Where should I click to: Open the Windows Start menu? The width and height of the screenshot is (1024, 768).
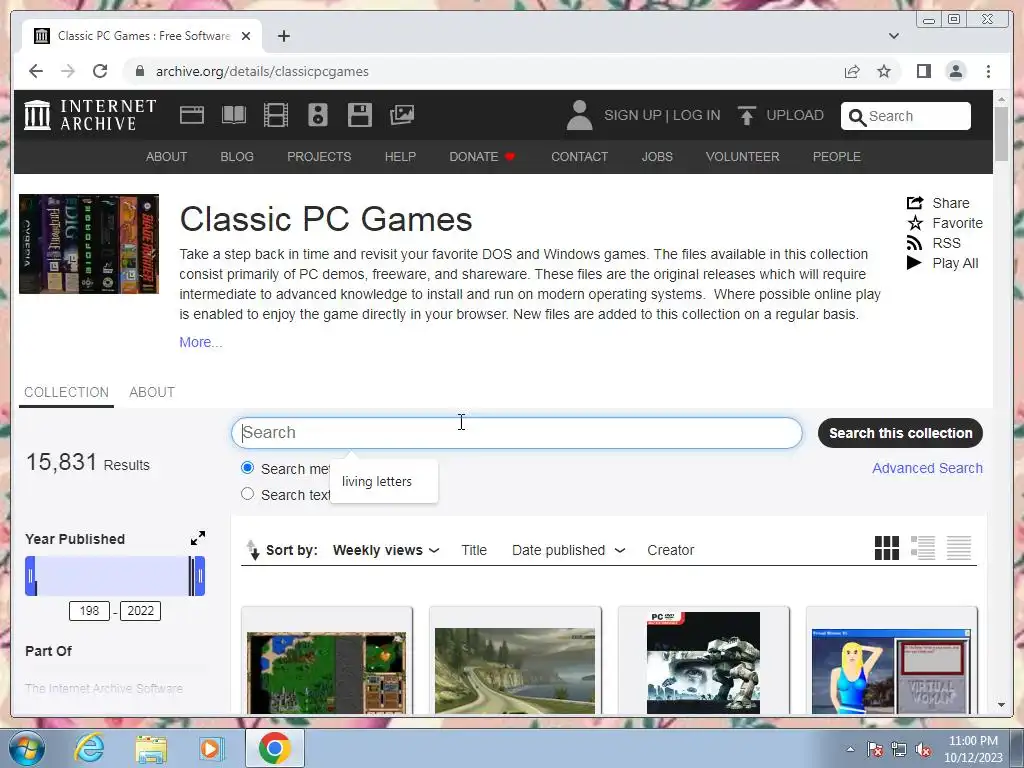(27, 748)
